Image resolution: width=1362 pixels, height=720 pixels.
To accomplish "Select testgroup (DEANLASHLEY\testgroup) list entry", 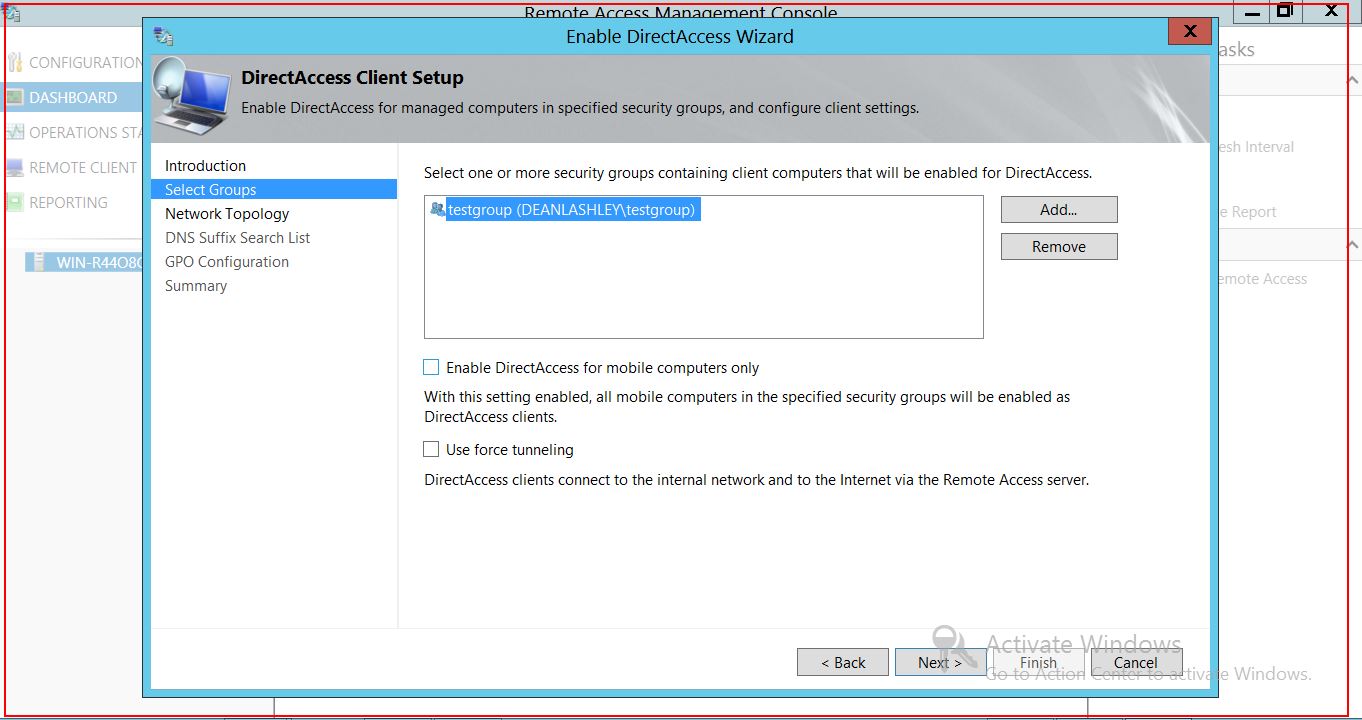I will [x=571, y=210].
